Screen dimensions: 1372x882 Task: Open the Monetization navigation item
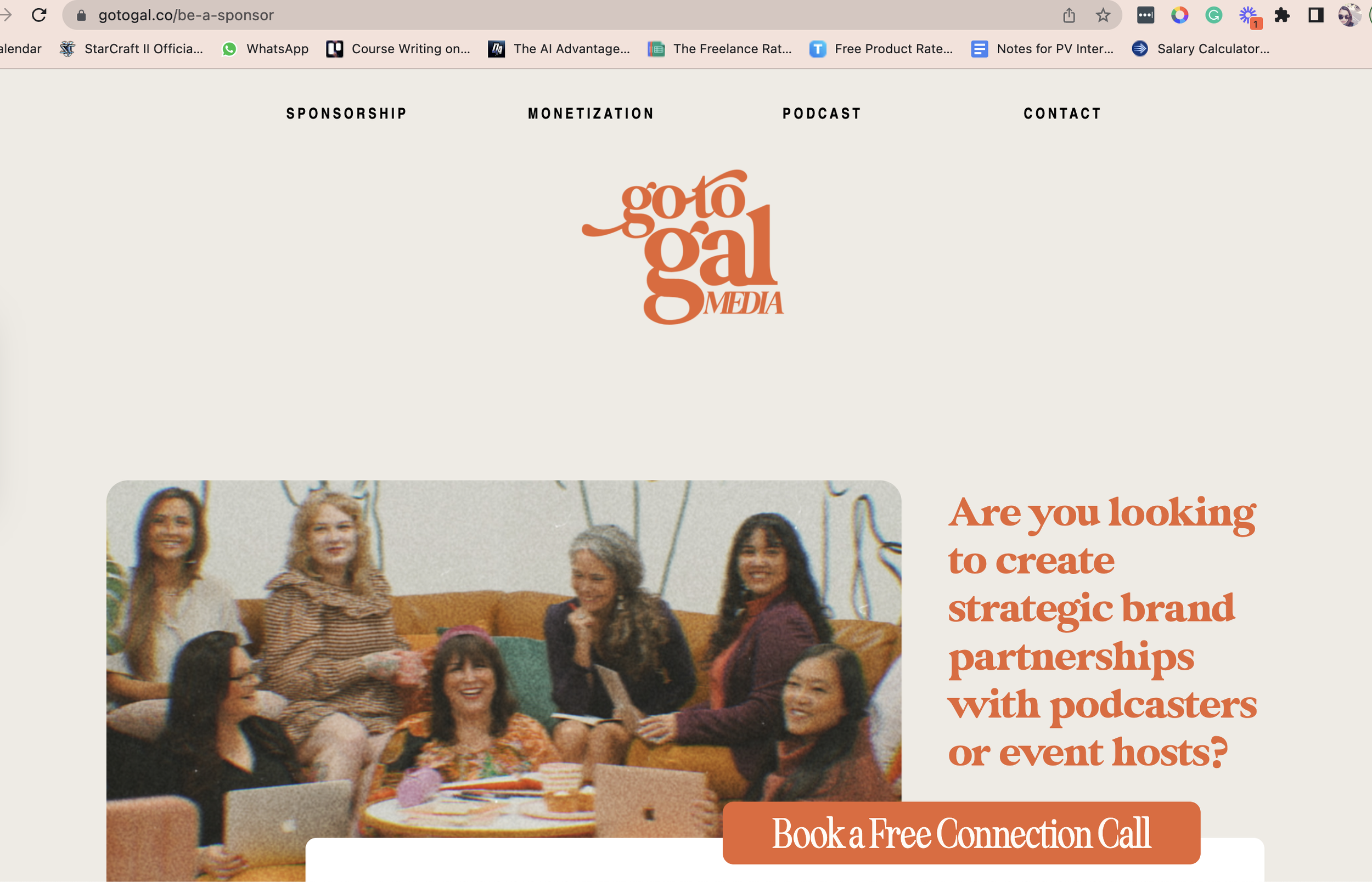591,114
